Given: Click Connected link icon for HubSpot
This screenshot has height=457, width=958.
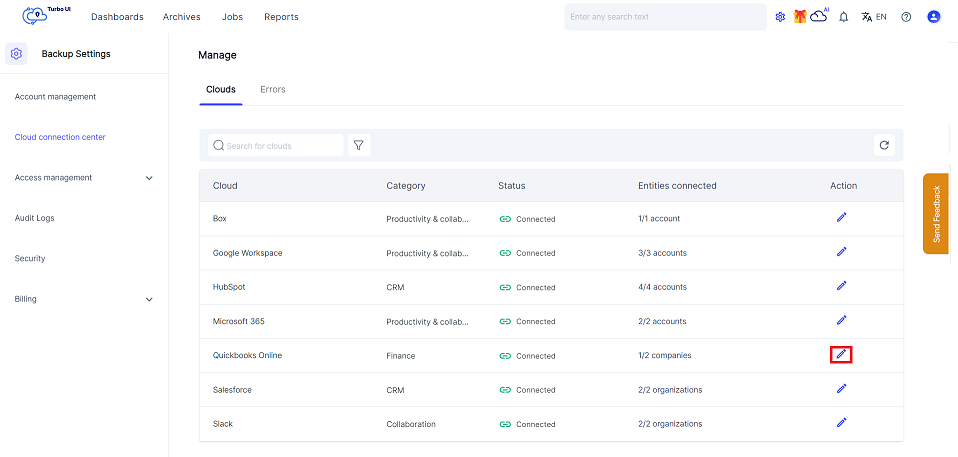Looking at the screenshot, I should click(x=505, y=287).
